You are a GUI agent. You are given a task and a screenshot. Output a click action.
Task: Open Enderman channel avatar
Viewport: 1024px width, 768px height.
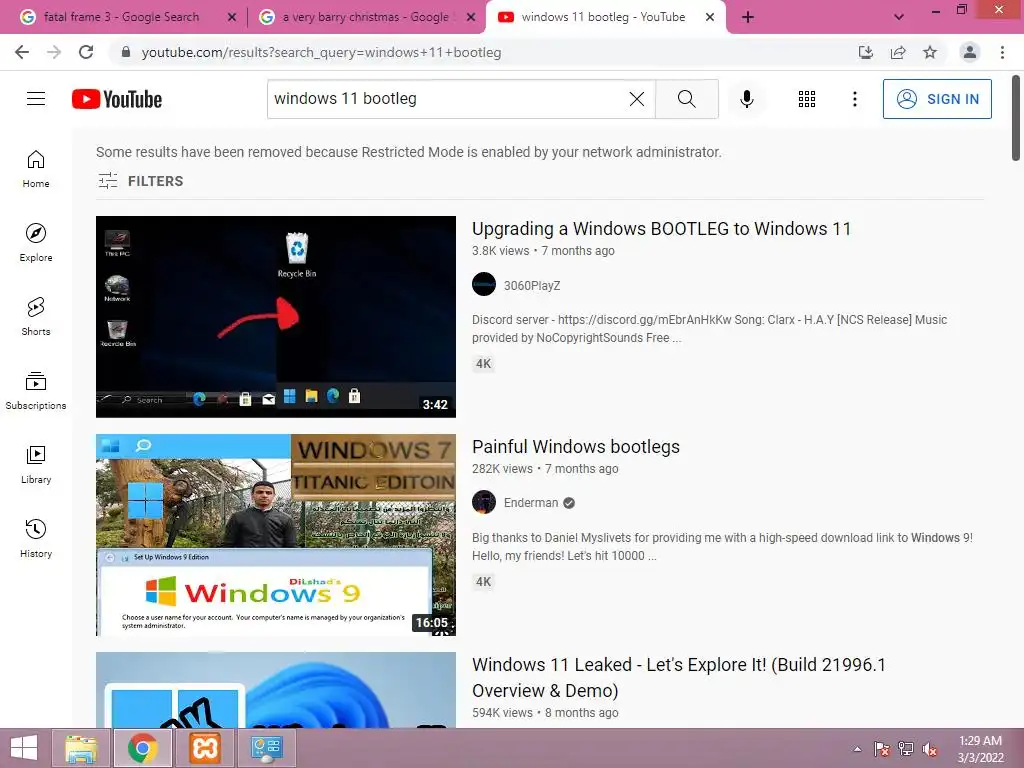pyautogui.click(x=484, y=502)
